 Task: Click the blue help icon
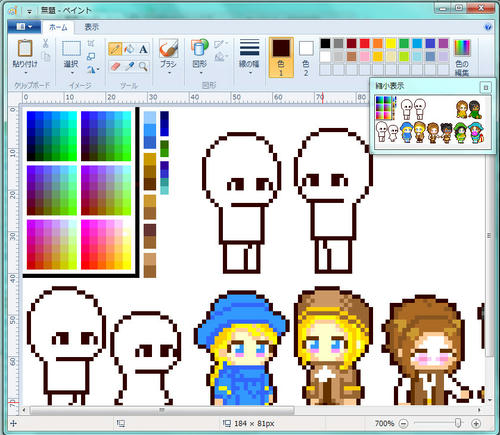pos(488,27)
